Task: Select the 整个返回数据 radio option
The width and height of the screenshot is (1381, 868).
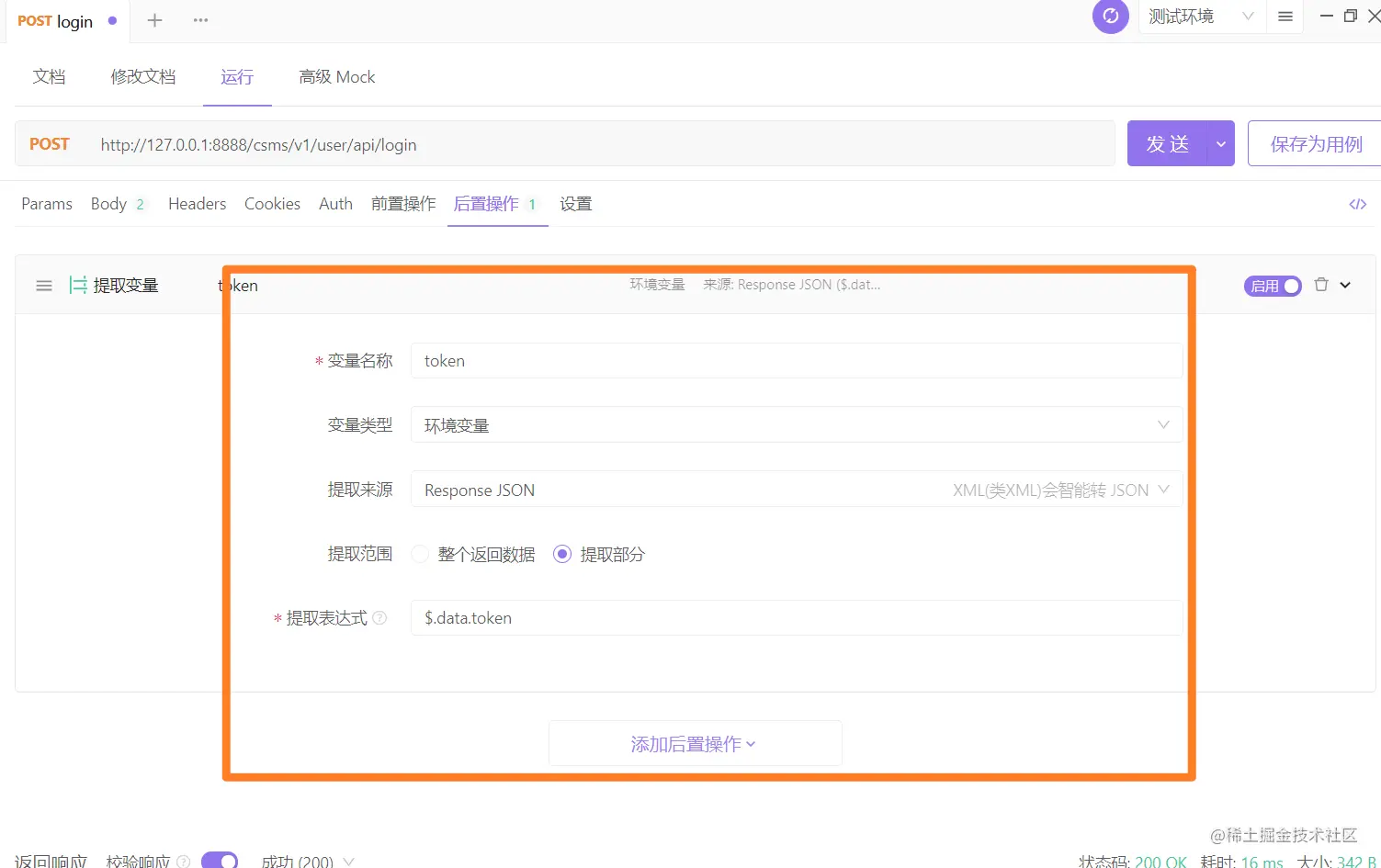Action: click(x=420, y=554)
